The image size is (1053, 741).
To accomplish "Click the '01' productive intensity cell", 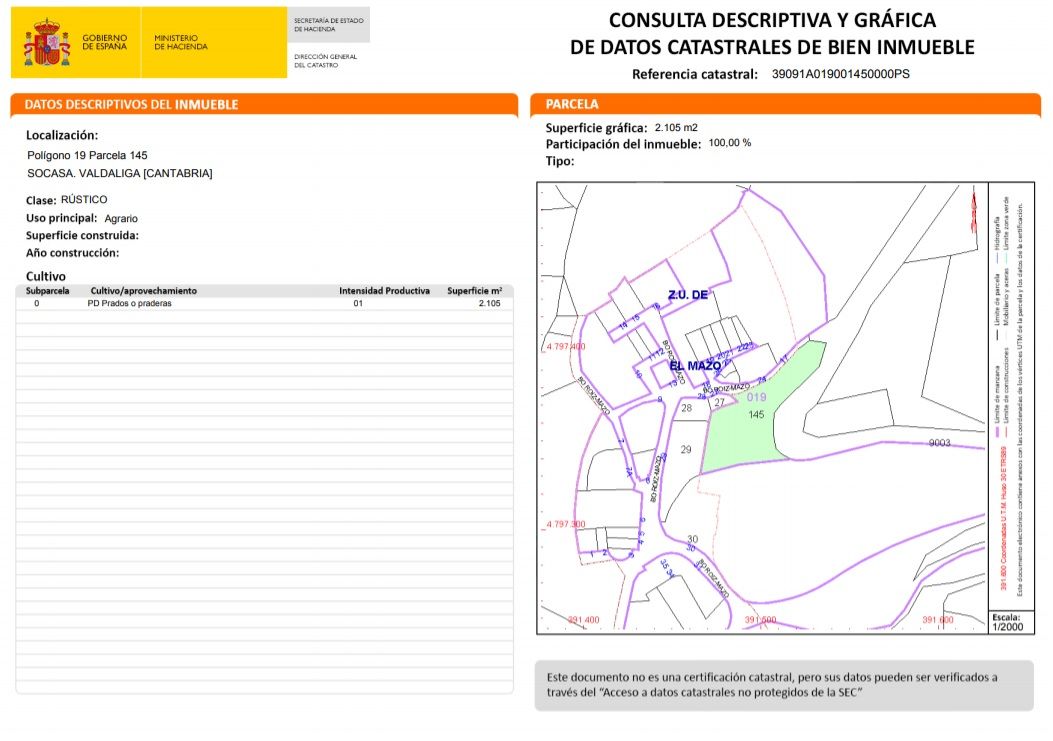I will [358, 304].
